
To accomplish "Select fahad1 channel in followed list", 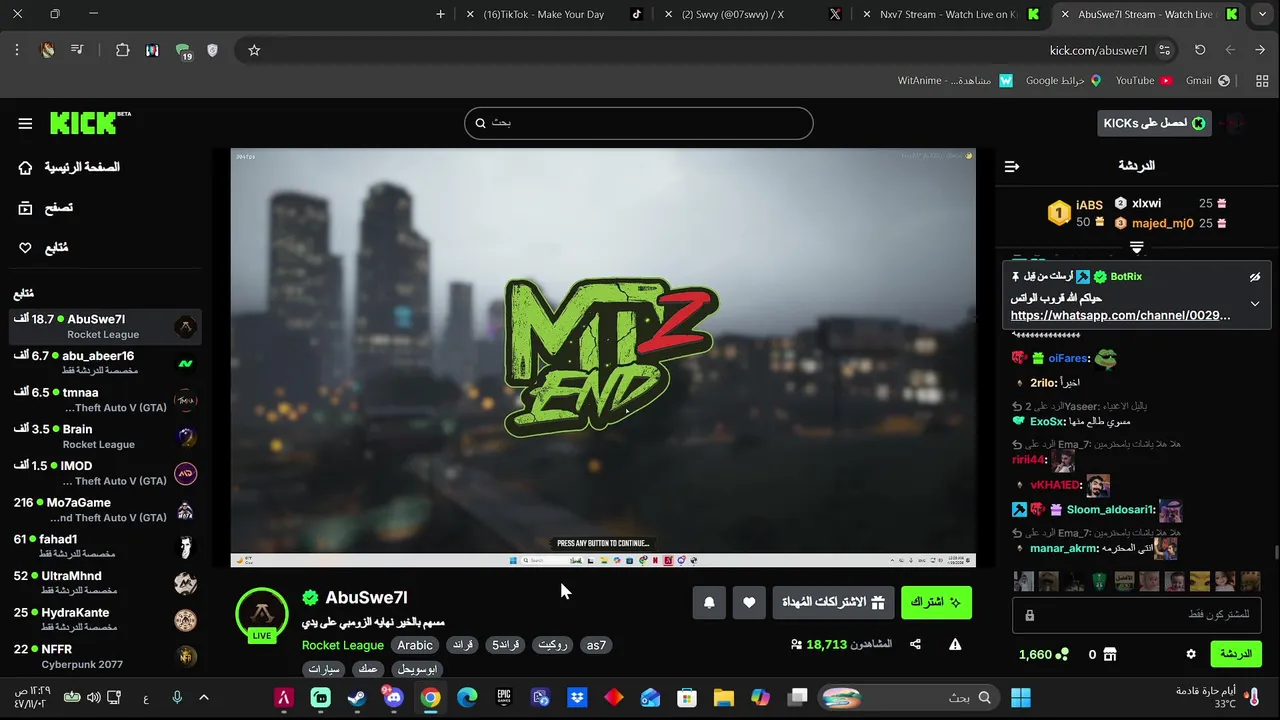I will [x=105, y=546].
